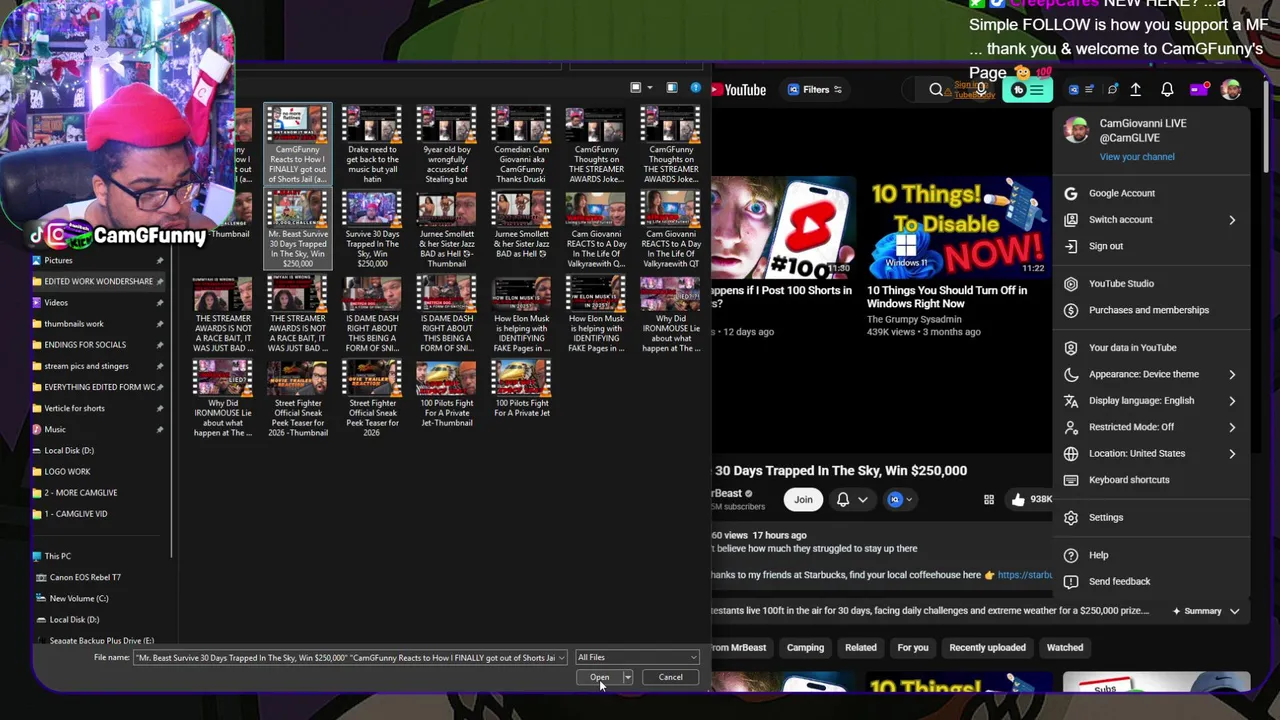The height and width of the screenshot is (720, 1280).
Task: Click the grid icon next to the like button
Action: click(x=989, y=500)
